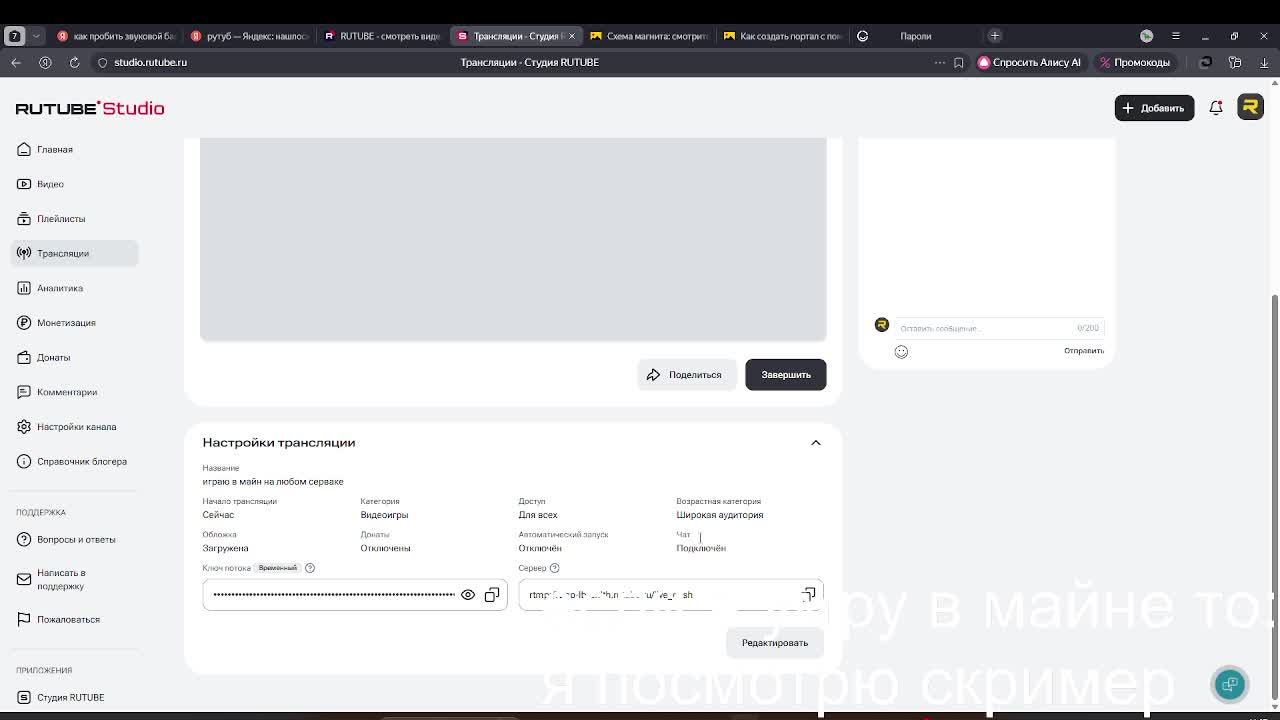Open Вопросы и ответы support link
1280x720 pixels.
pyautogui.click(x=75, y=539)
